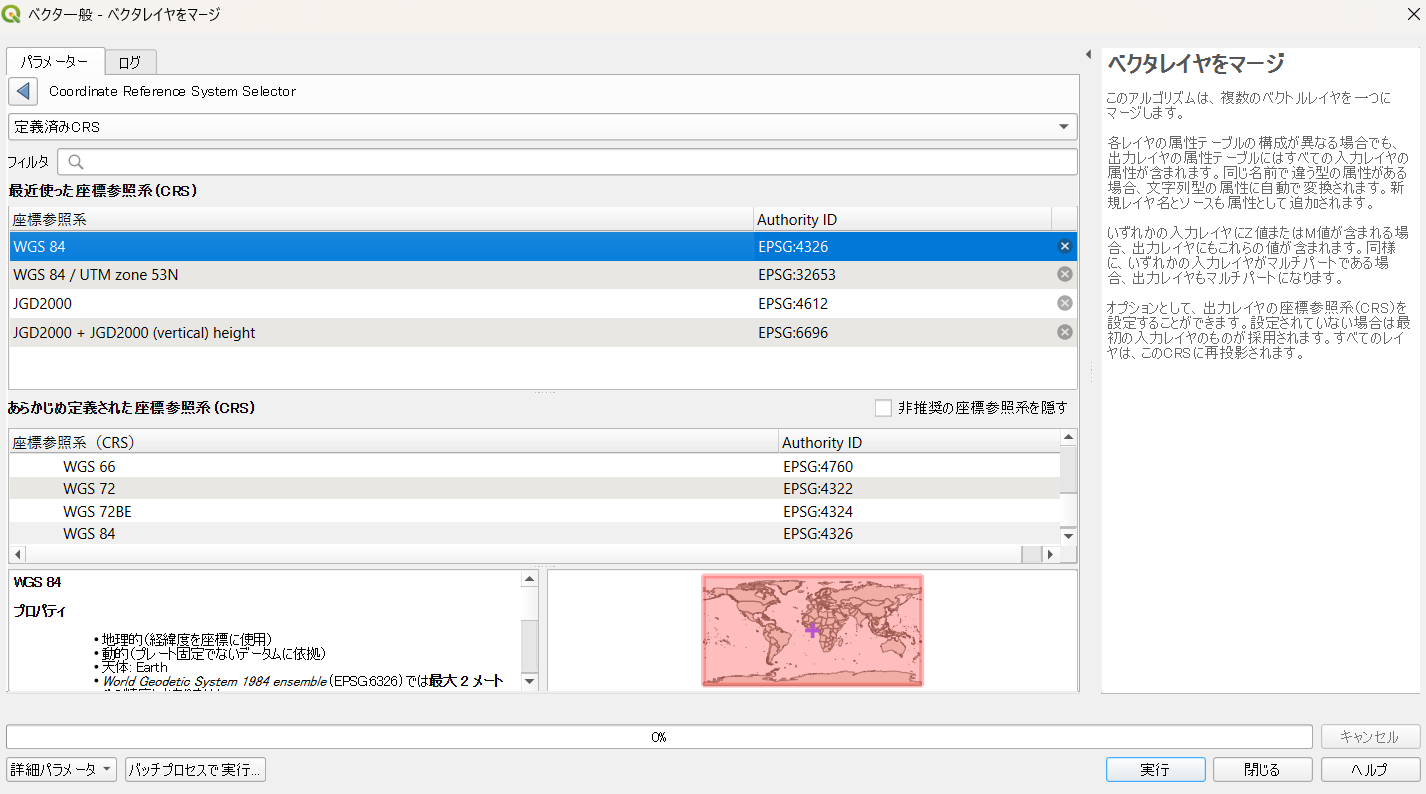Sort recent list by 座標参照系 column header
The width and height of the screenshot is (1426, 794).
point(381,220)
